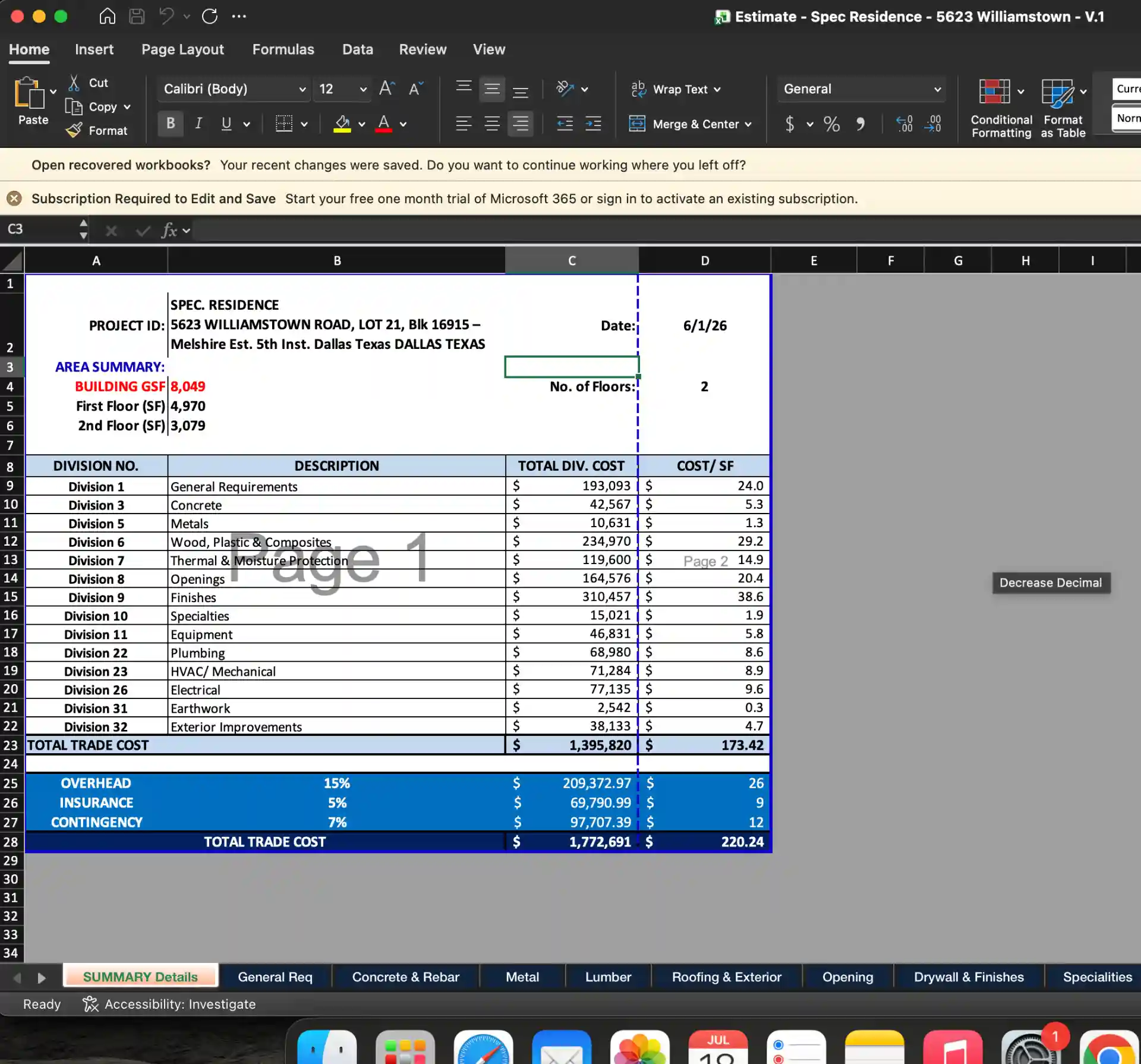This screenshot has width=1141, height=1064.
Task: Toggle align text left
Action: click(464, 124)
